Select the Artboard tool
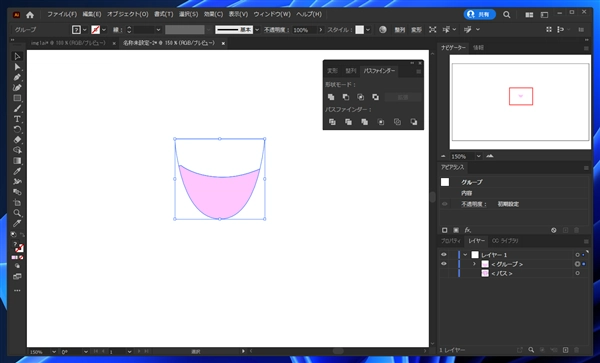The image size is (600, 363). click(17, 202)
